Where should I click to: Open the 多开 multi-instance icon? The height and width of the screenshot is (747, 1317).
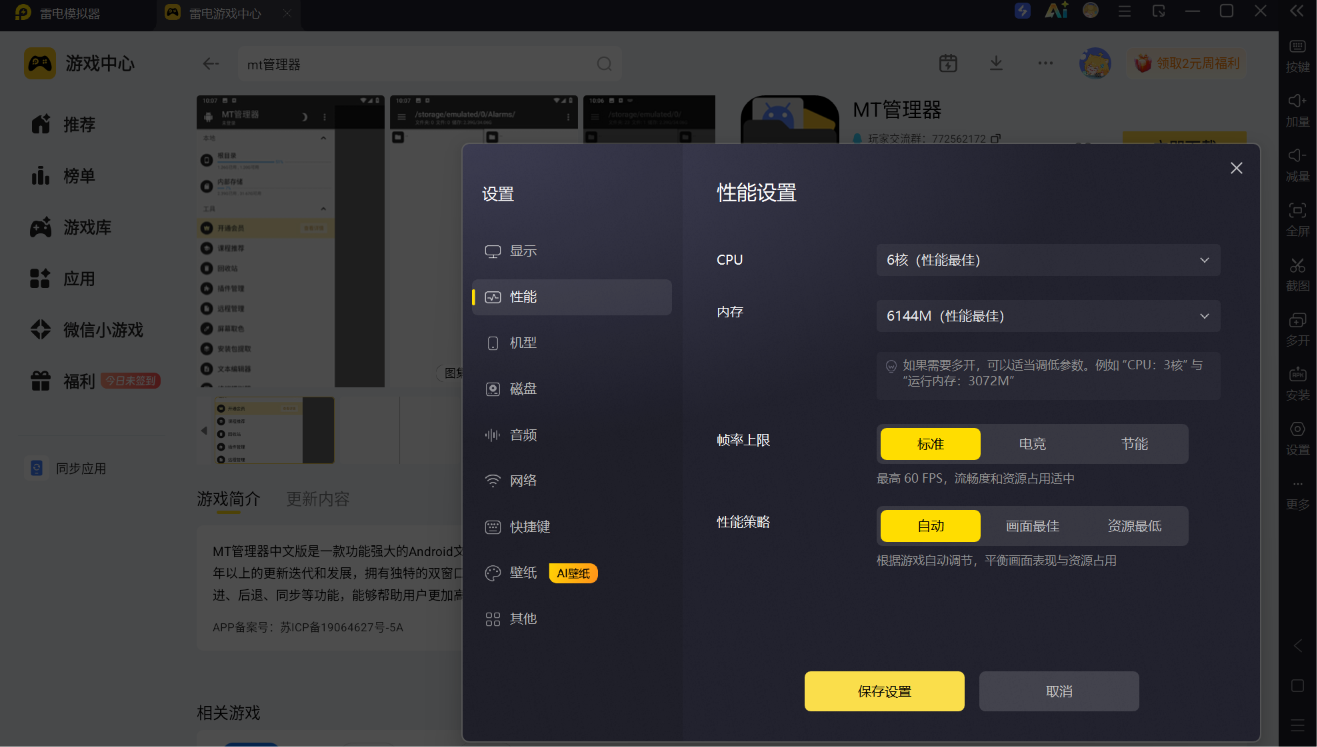click(1297, 320)
